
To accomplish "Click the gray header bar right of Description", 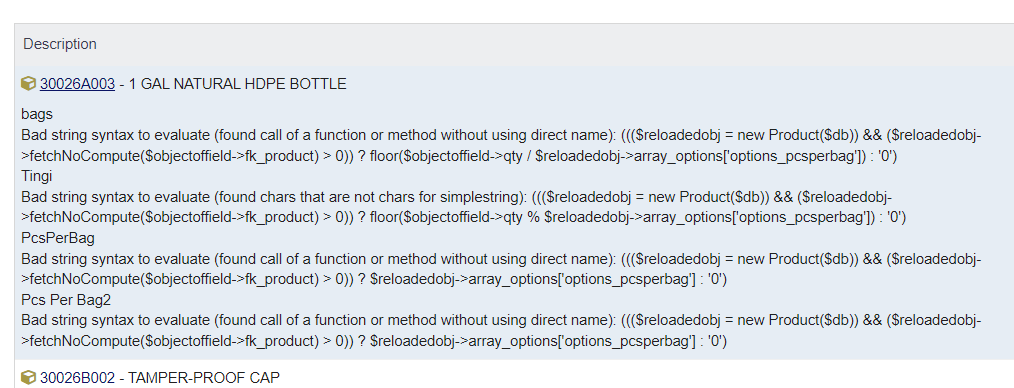I will (x=556, y=44).
